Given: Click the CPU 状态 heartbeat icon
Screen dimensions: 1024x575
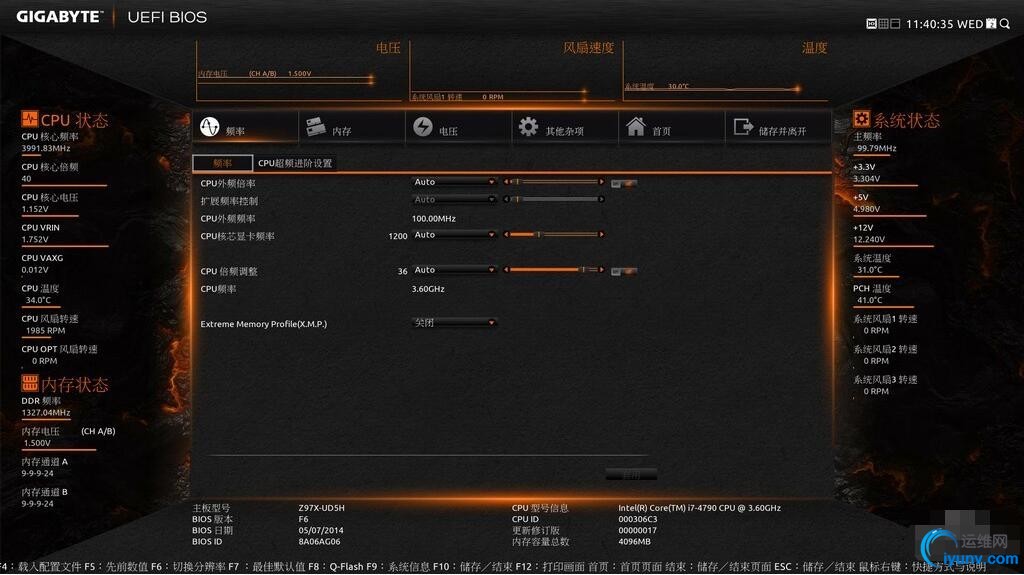Looking at the screenshot, I should click(29, 118).
